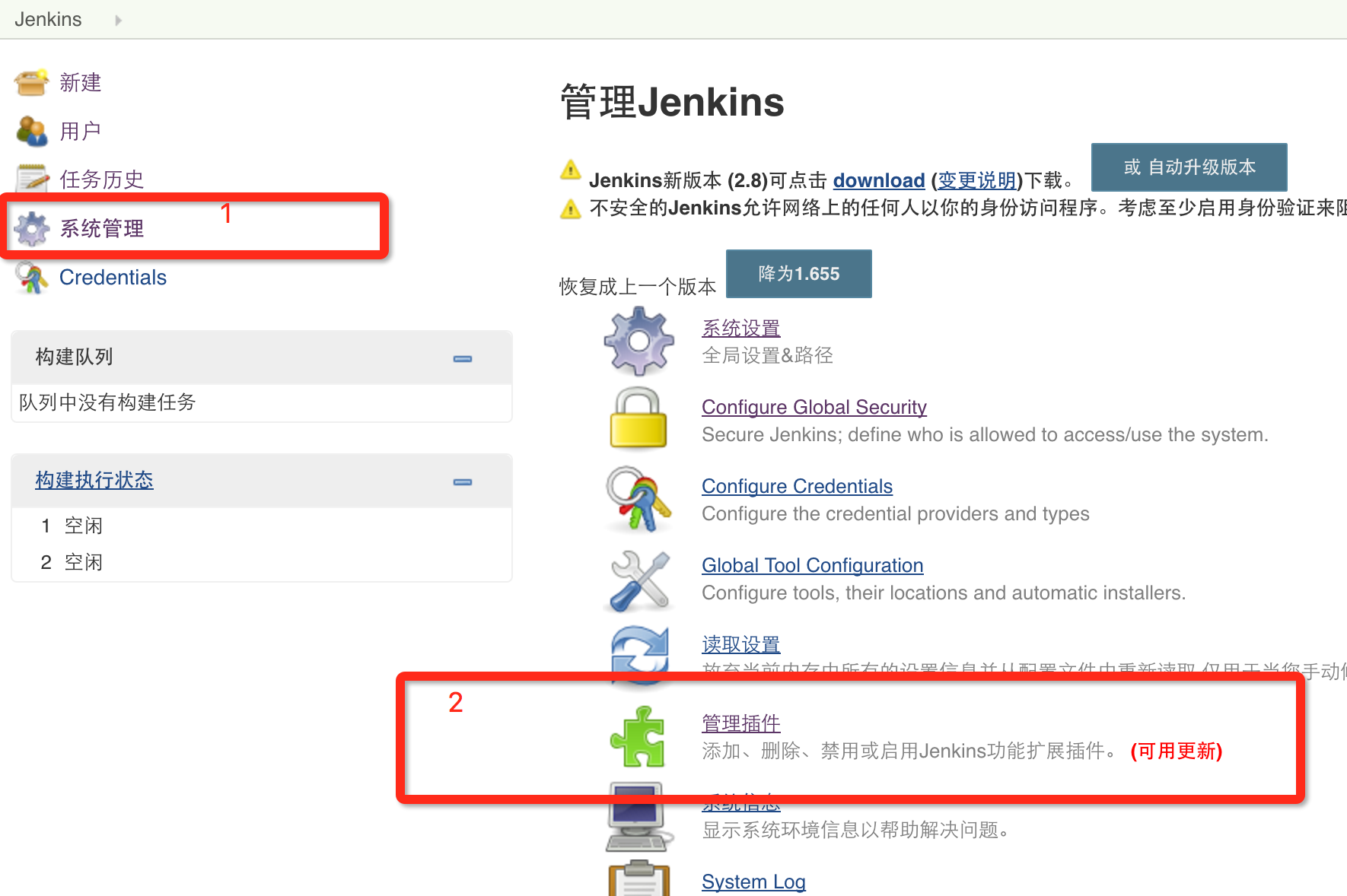The width and height of the screenshot is (1347, 896).
Task: Go to Jenkins breadcrumb home
Action: point(48,19)
